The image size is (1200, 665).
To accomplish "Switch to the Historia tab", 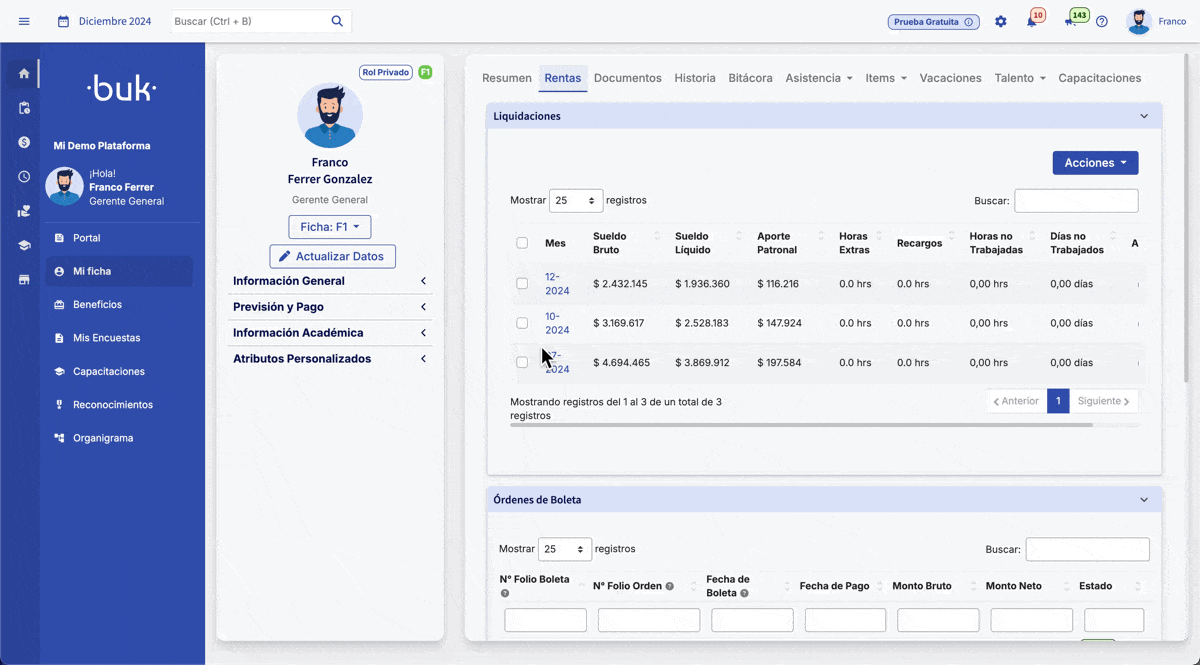I will [x=695, y=78].
